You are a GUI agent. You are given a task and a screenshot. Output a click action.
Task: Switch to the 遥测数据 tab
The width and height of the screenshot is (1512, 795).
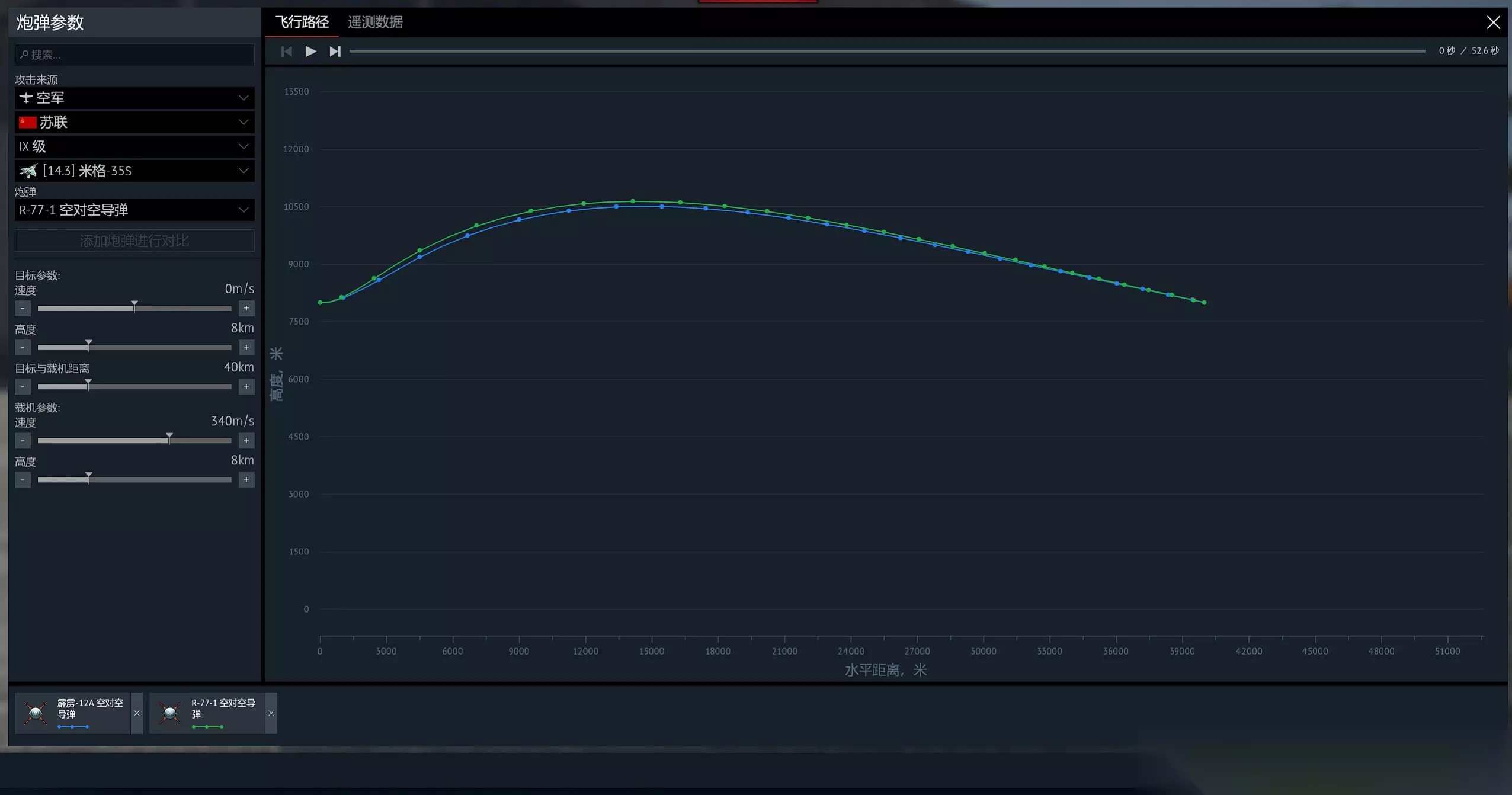(375, 23)
